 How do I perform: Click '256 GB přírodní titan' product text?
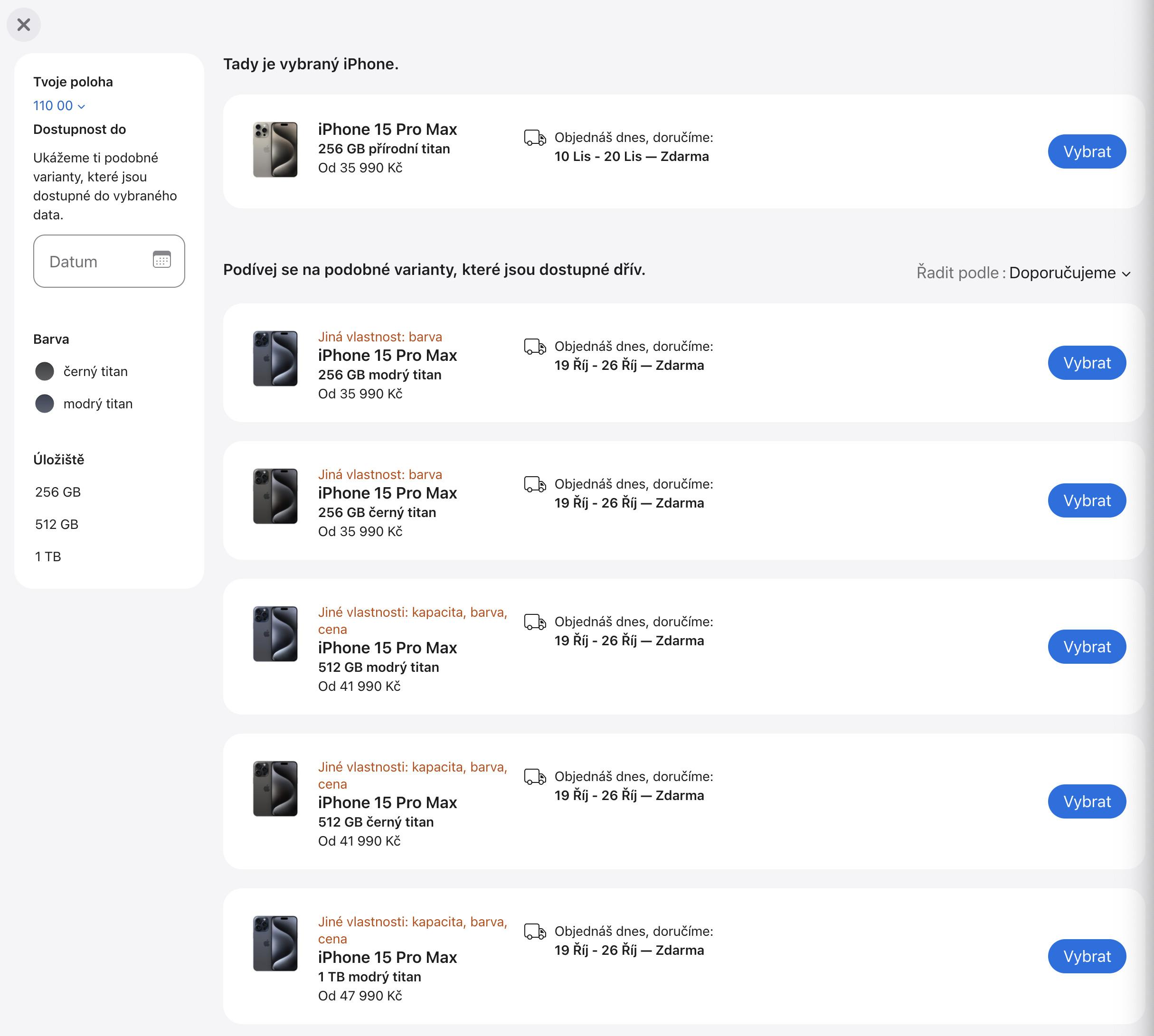[384, 149]
